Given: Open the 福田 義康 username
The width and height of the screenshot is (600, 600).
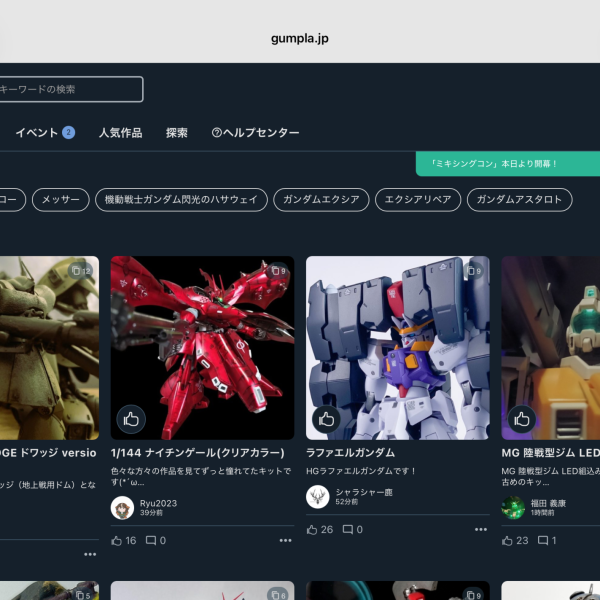Looking at the screenshot, I should point(548,503).
